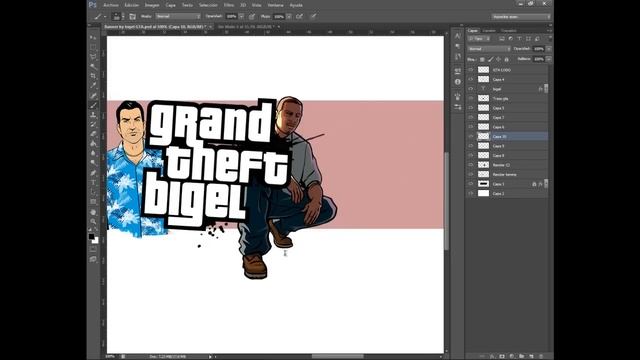Select the Crop tool
The height and width of the screenshot is (360, 640).
(x=93, y=76)
